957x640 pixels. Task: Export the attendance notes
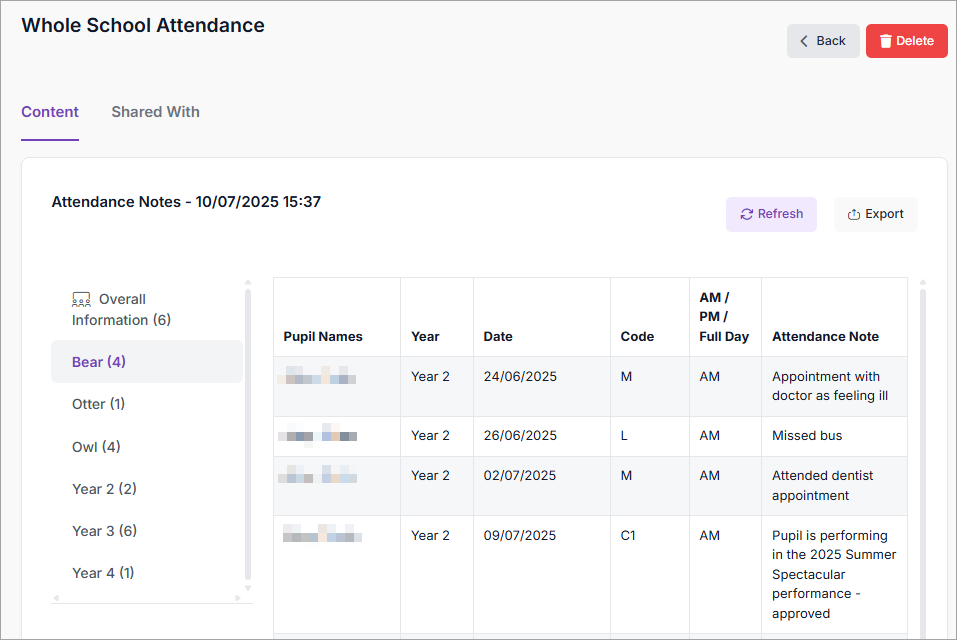pyautogui.click(x=875, y=214)
